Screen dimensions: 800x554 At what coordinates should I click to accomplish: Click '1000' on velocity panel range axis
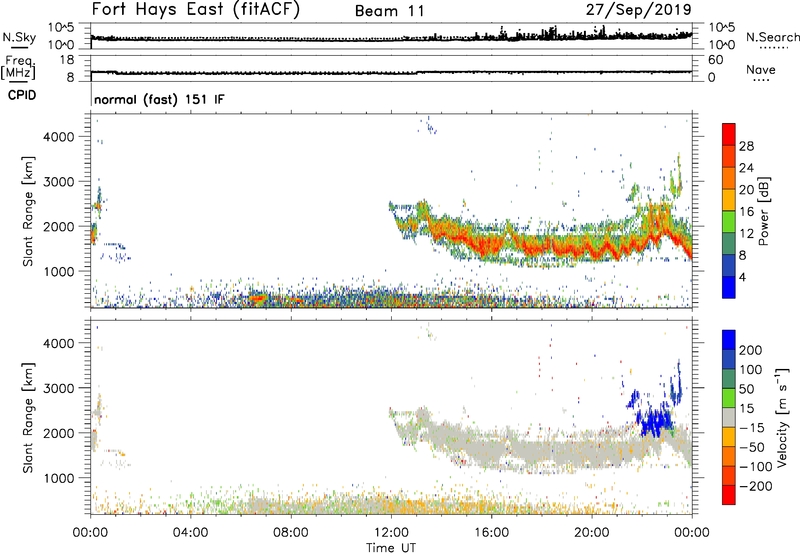point(59,478)
